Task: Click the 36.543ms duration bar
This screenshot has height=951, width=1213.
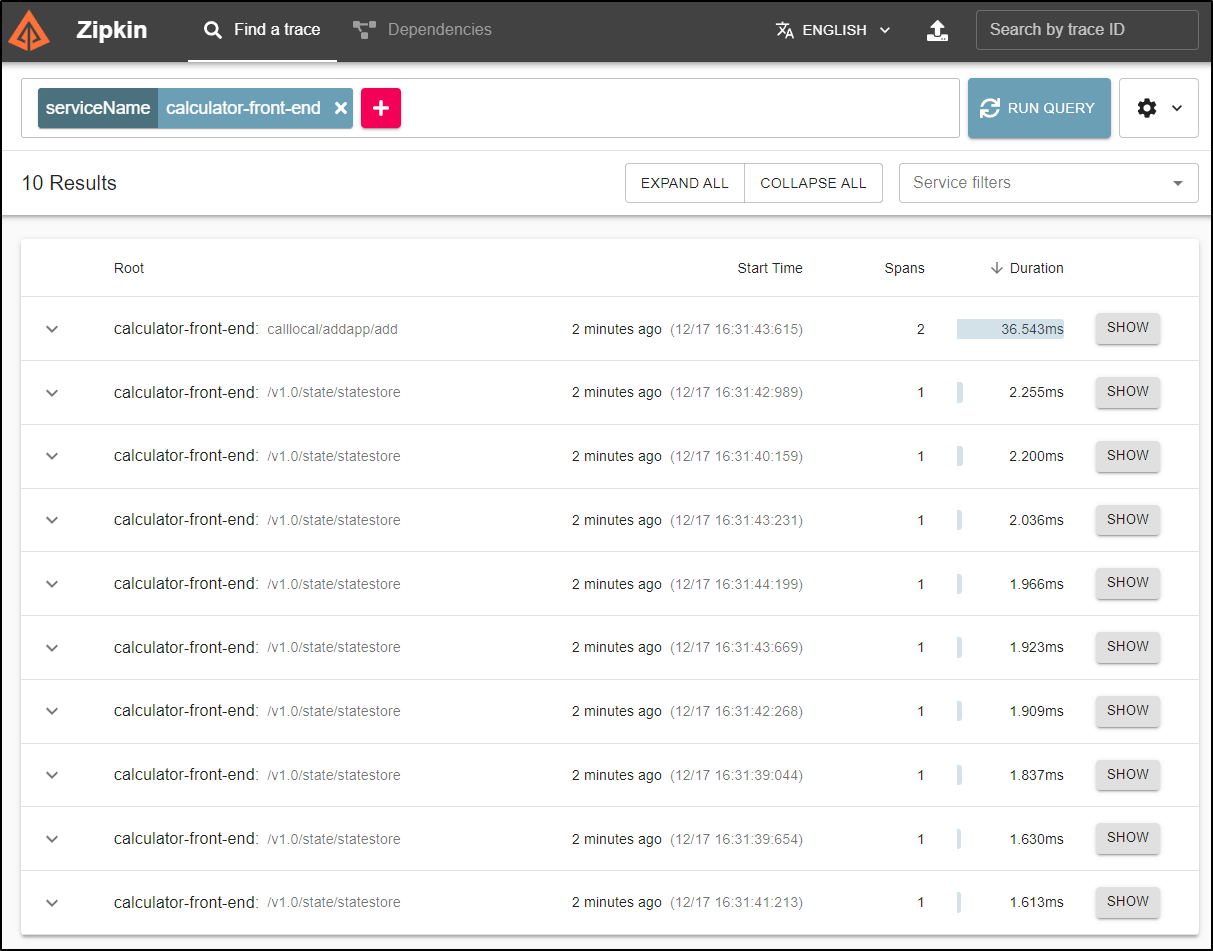Action: click(1010, 329)
